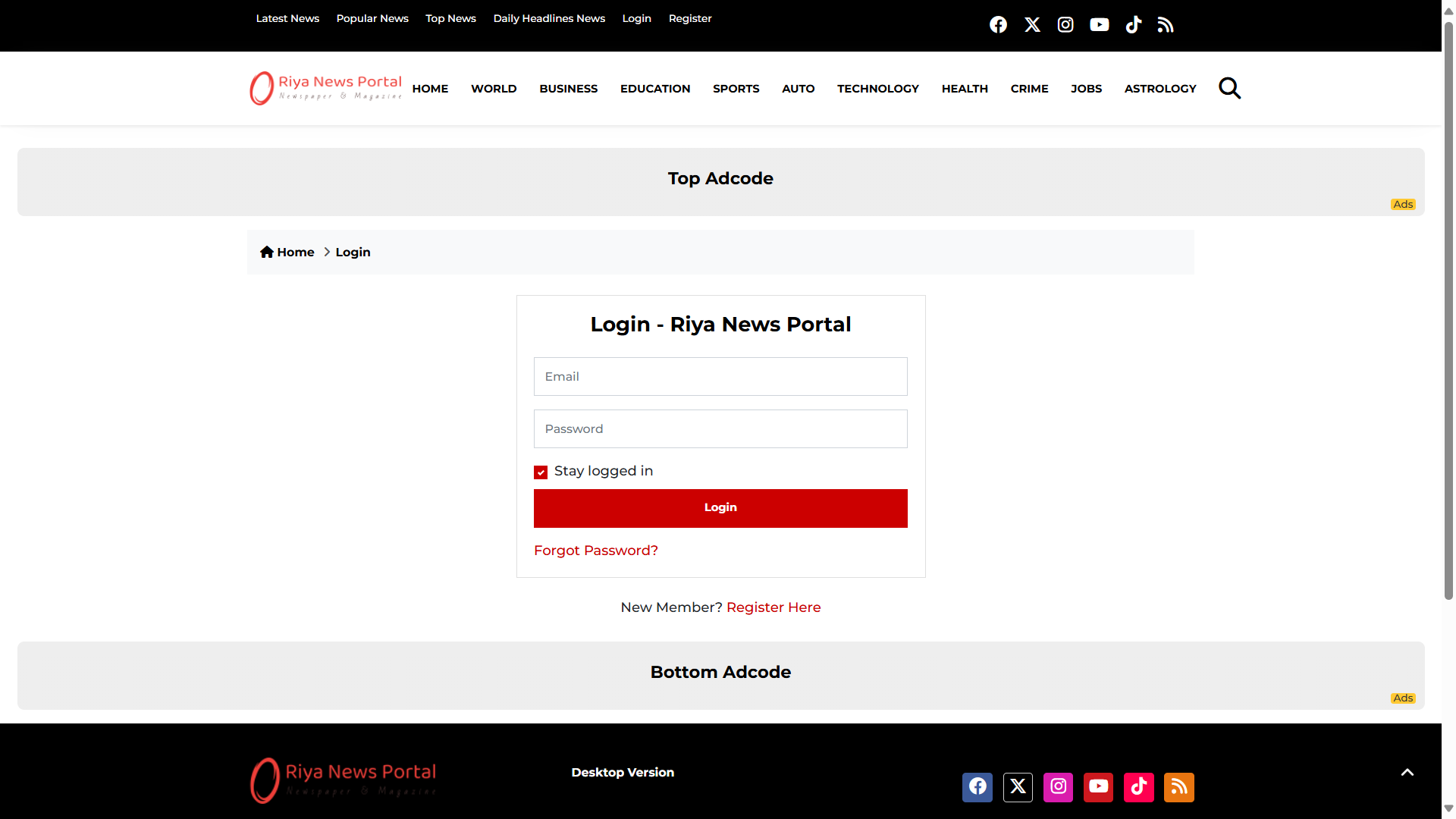Open the RSS feed icon in header
Image resolution: width=1456 pixels, height=819 pixels.
tap(1166, 25)
